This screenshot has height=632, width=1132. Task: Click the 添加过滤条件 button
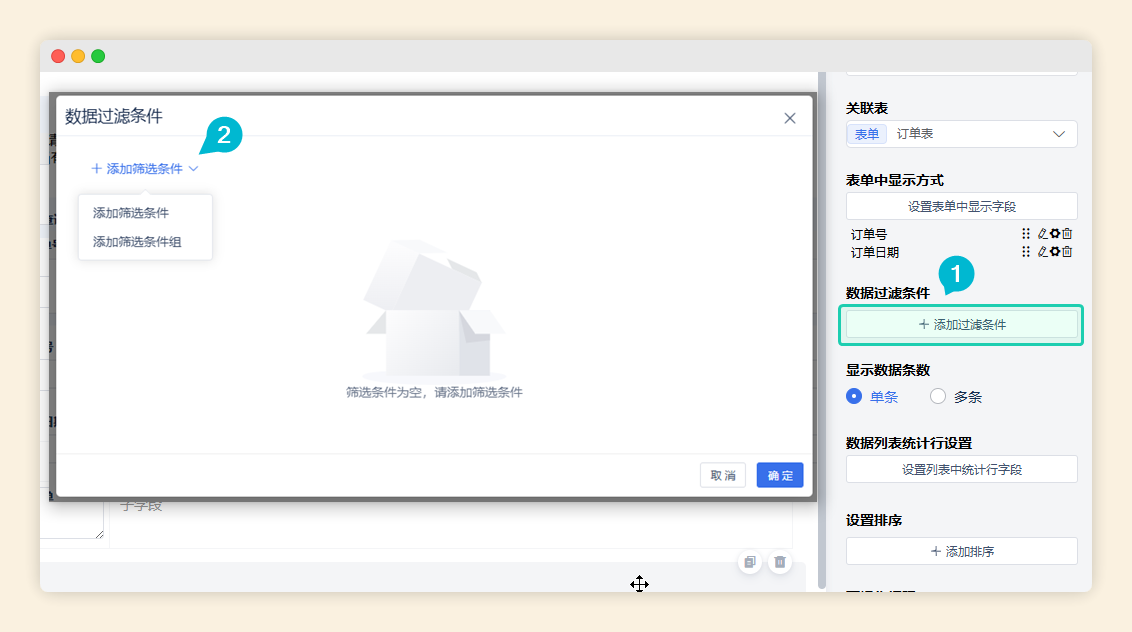click(961, 325)
